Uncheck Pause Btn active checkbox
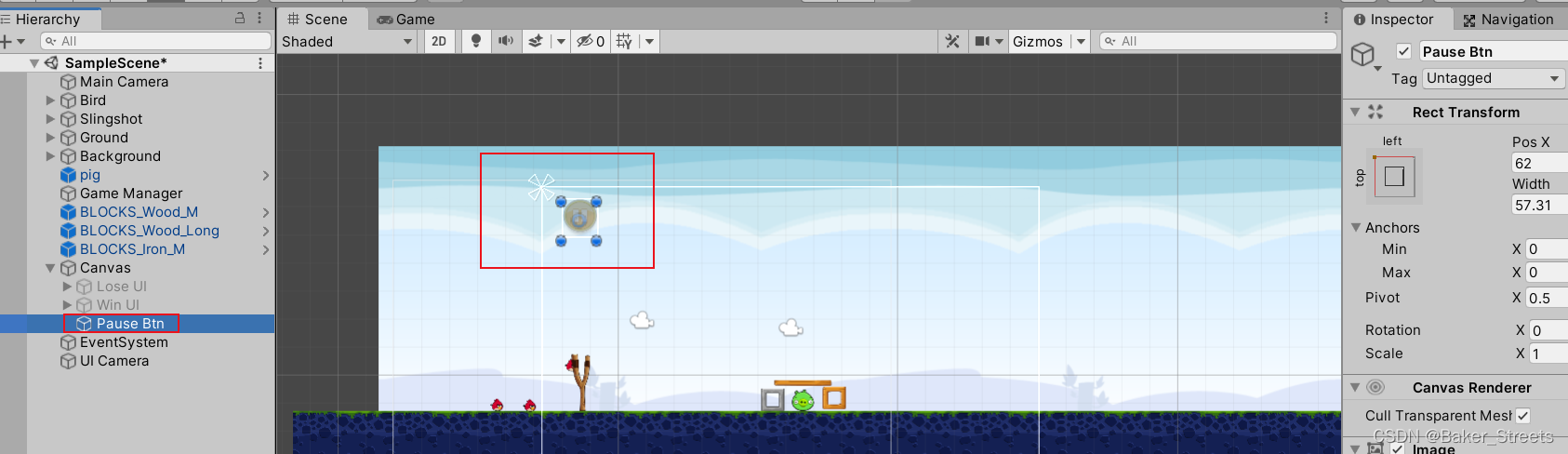The image size is (1568, 454). 1403,51
